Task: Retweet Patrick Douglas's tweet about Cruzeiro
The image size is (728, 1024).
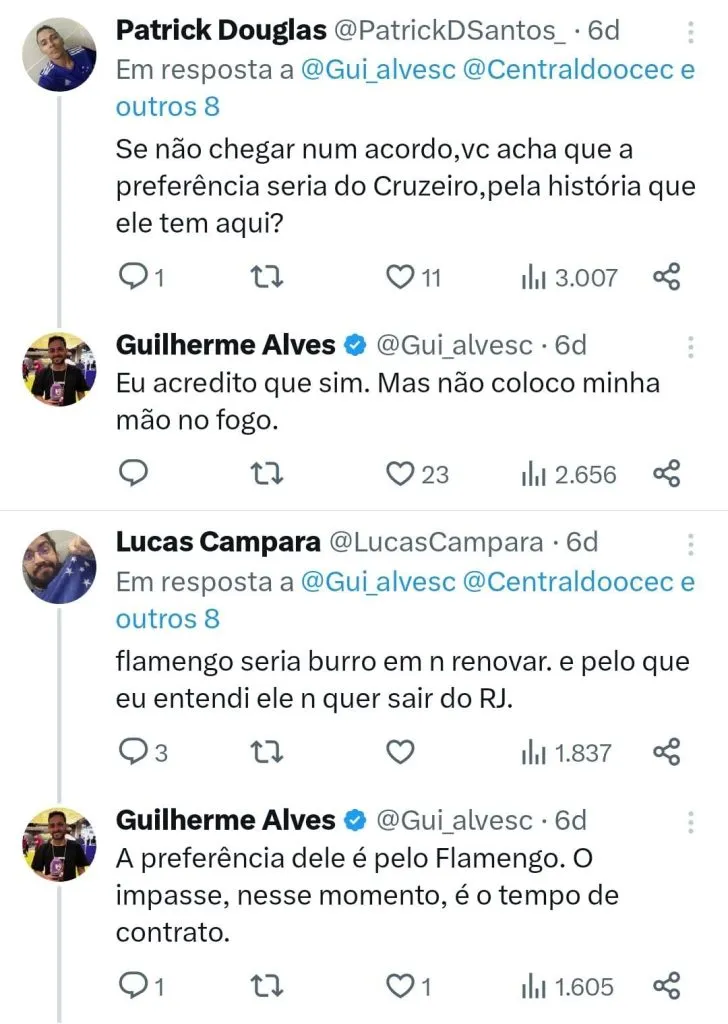Action: tap(266, 277)
